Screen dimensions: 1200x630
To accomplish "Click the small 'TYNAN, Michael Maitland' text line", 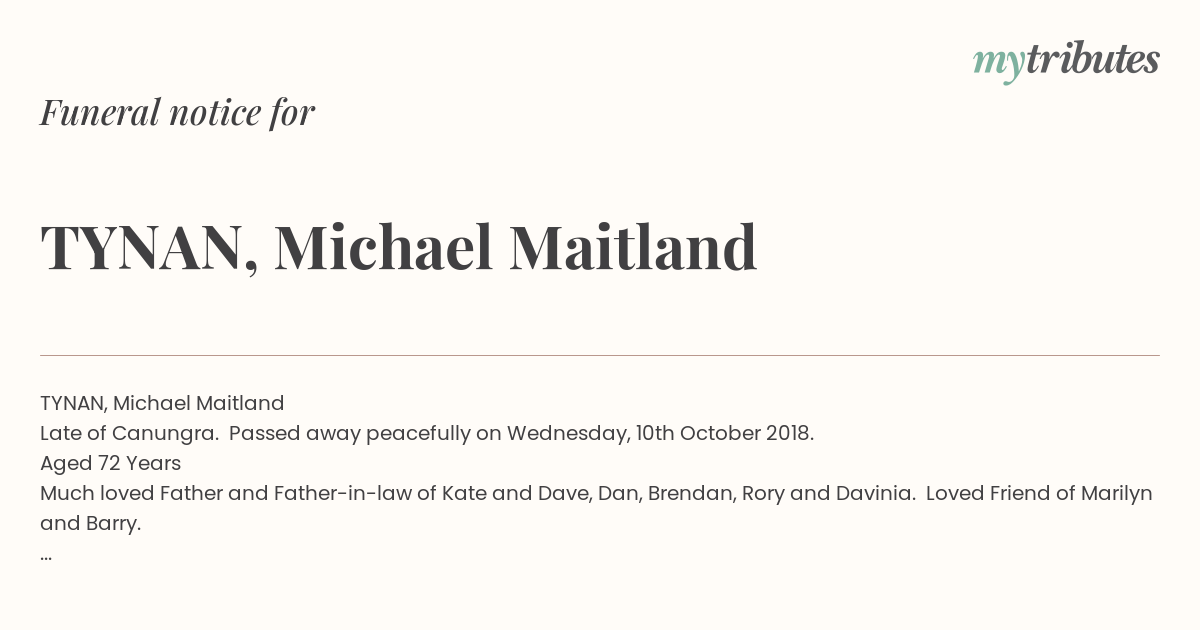I will (162, 403).
